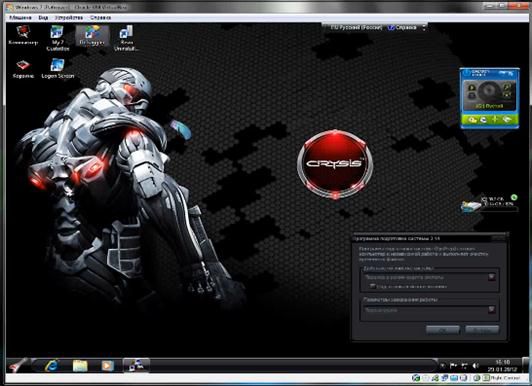
Task: Select the Компьютер desktop icon
Action: point(23,35)
